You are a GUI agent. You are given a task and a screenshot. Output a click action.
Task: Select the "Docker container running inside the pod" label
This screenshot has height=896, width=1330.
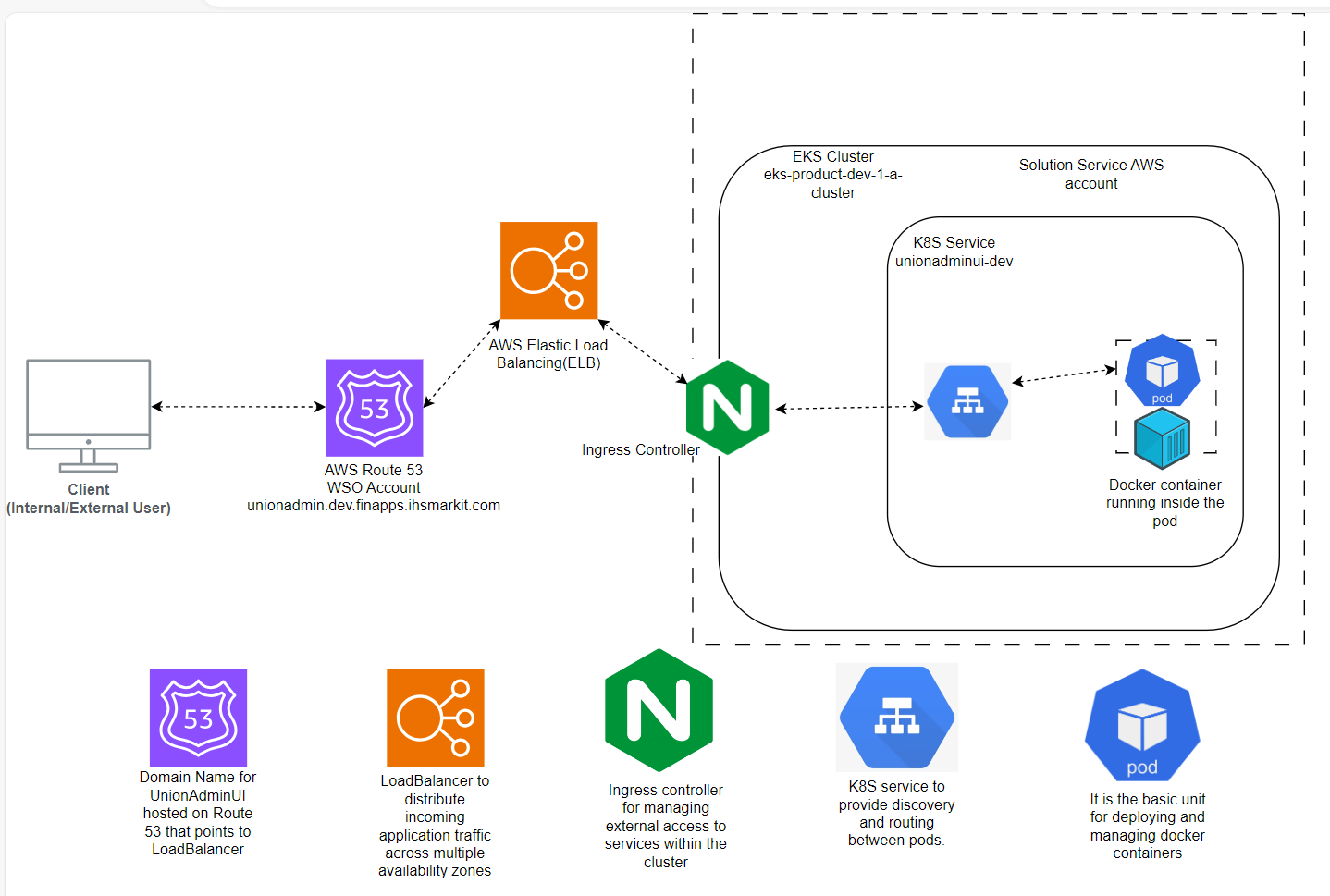click(1165, 503)
